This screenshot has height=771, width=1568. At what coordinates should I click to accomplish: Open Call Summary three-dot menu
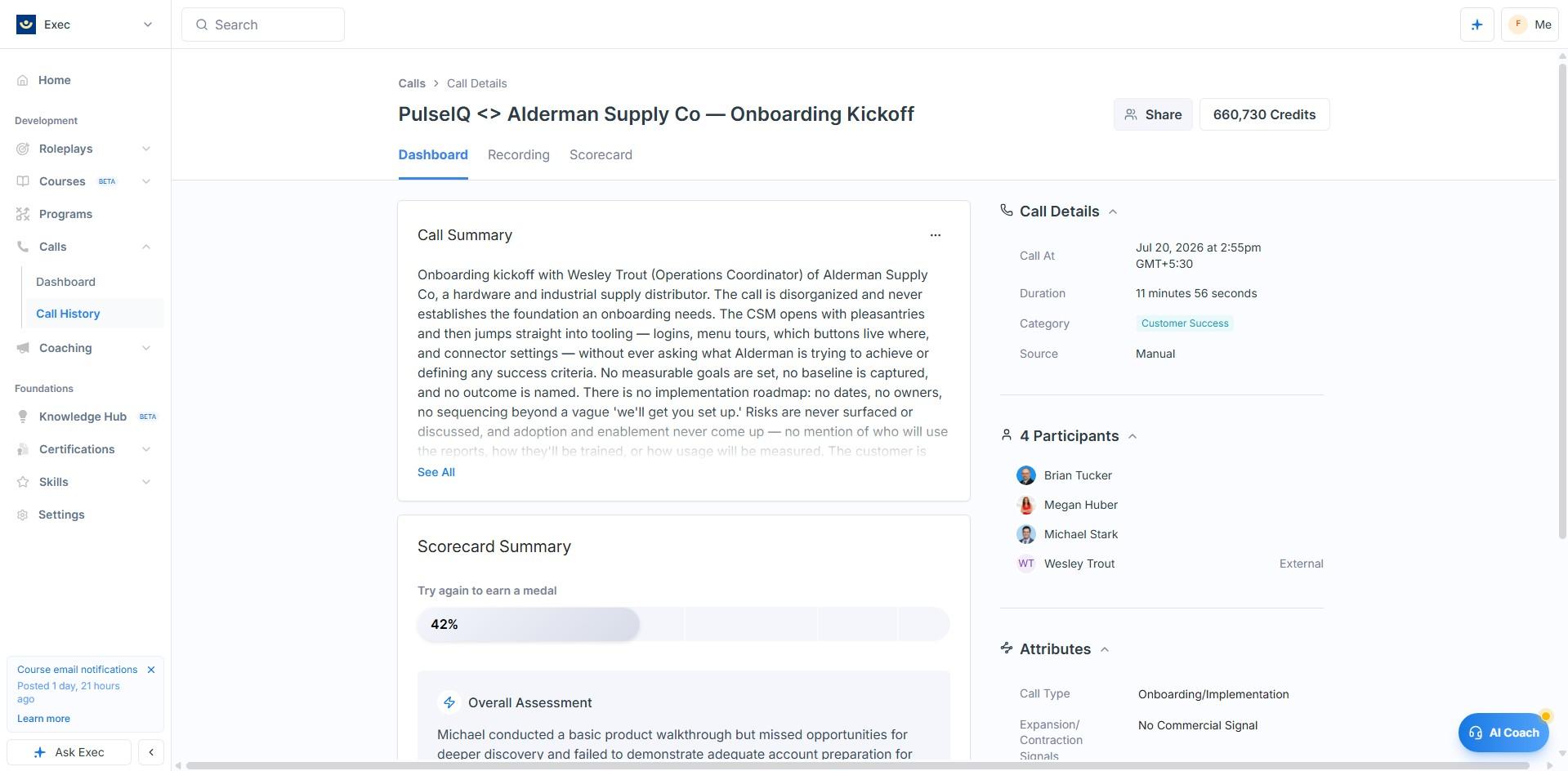[936, 235]
